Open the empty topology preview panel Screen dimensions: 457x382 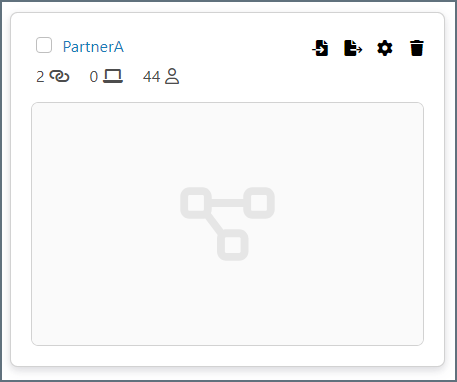pyautogui.click(x=227, y=224)
